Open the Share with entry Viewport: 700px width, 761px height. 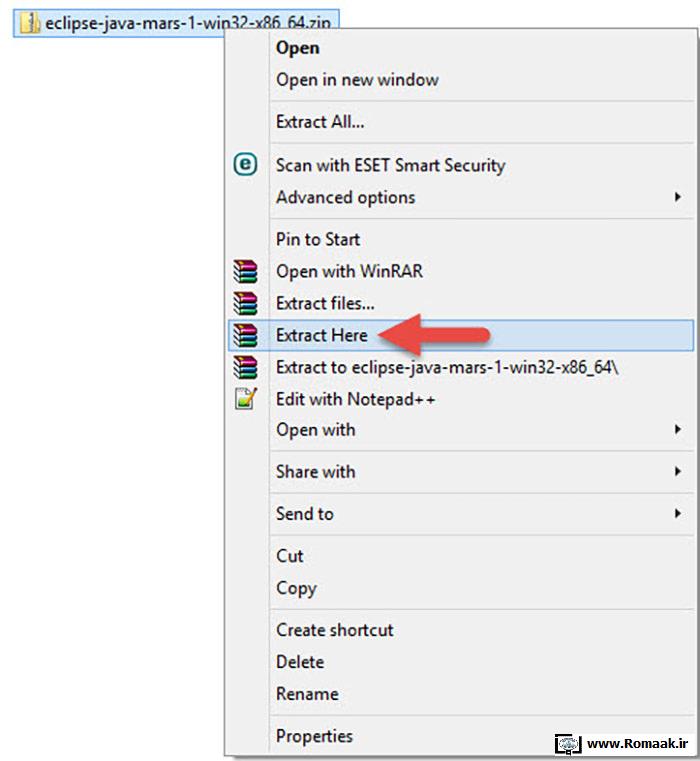[x=460, y=472]
